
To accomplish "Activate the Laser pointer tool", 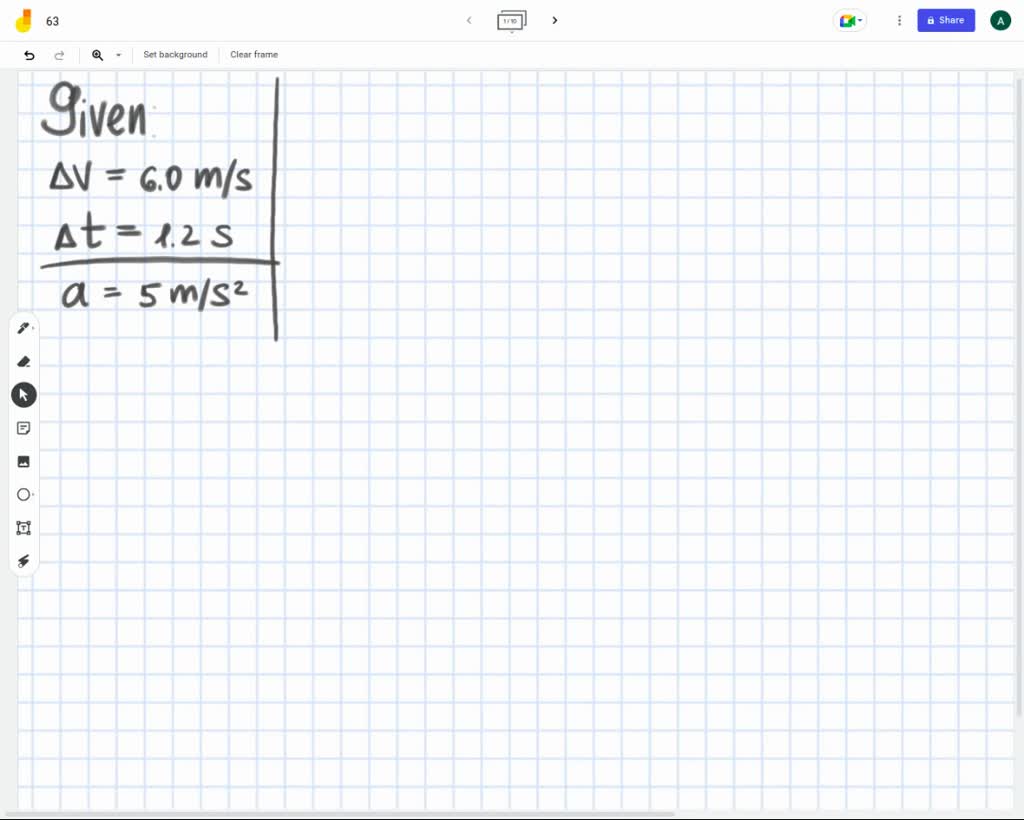I will 23,561.
